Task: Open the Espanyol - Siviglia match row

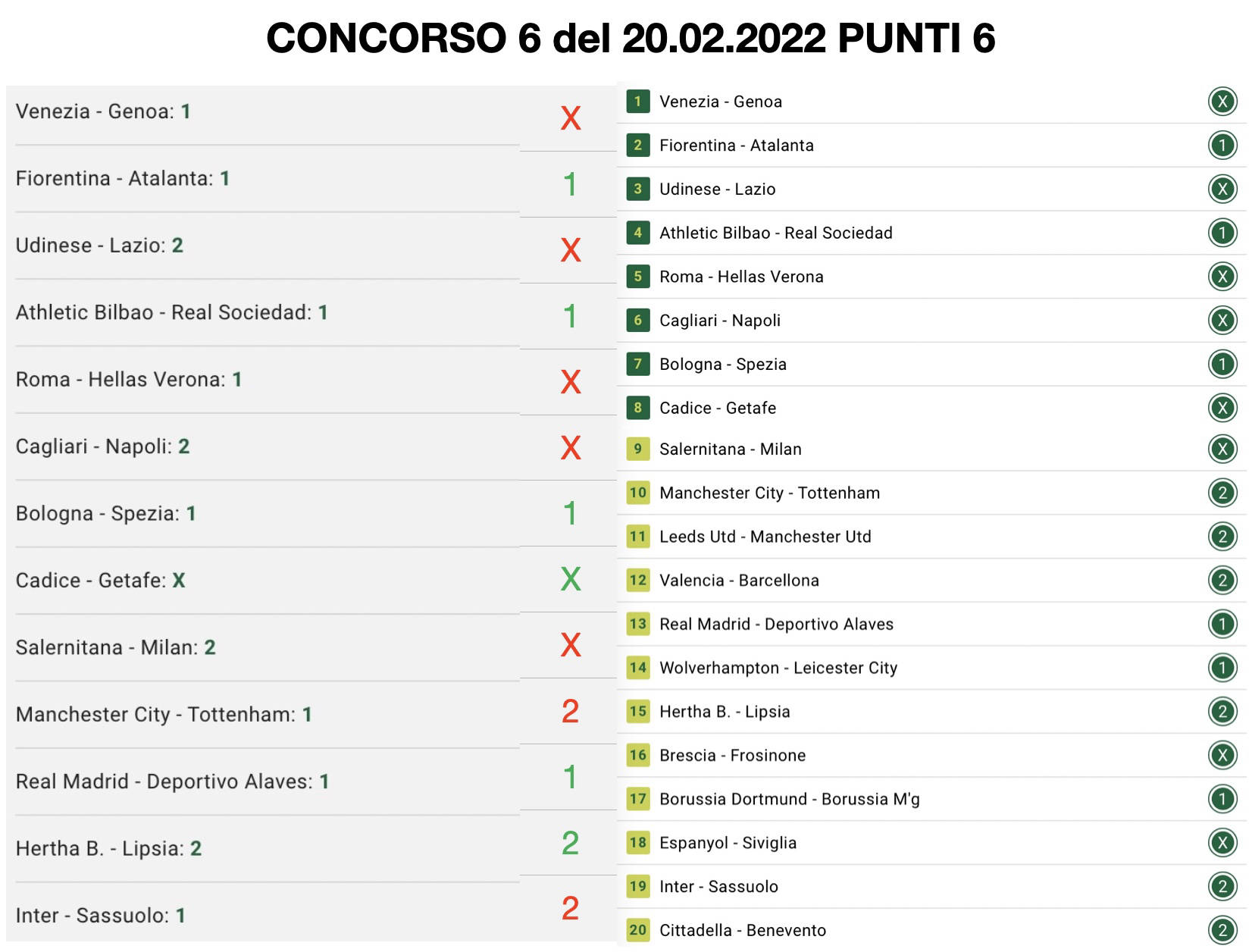Action: (x=728, y=843)
